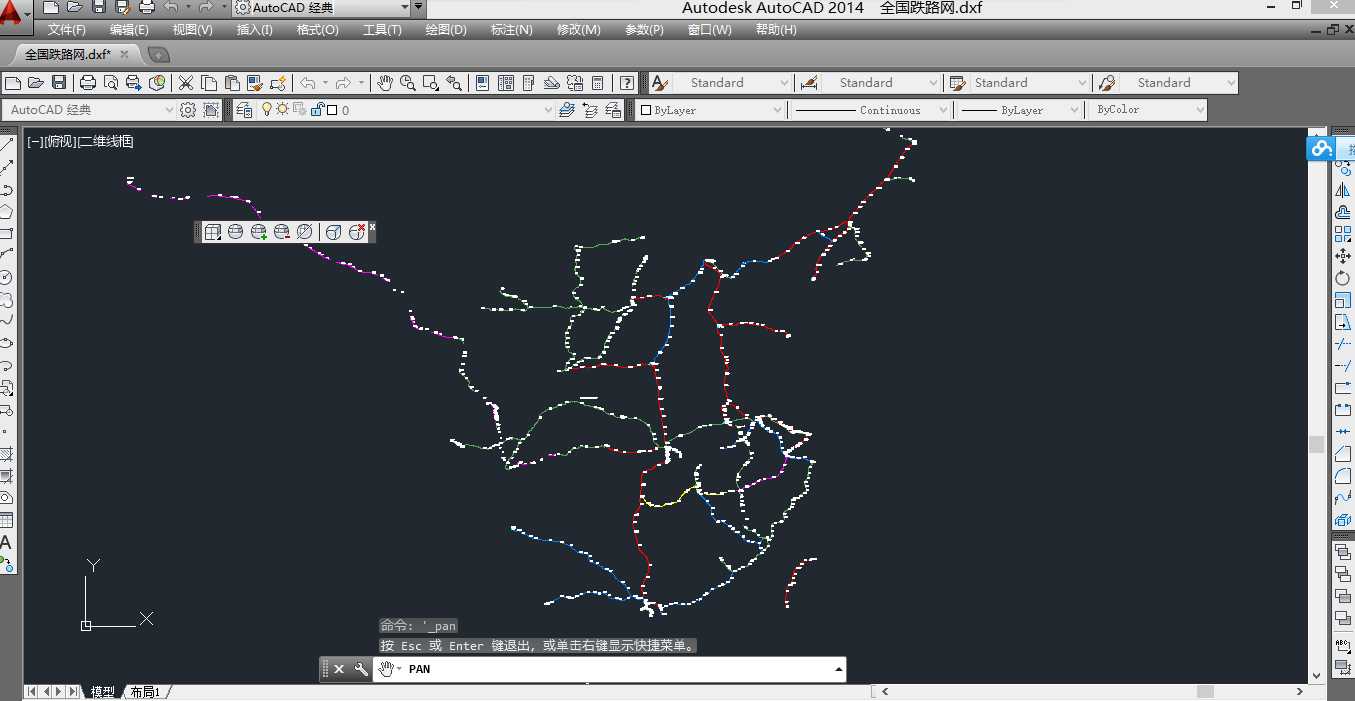Open the 绘图(D) menu
The height and width of the screenshot is (701, 1355).
[x=446, y=30]
